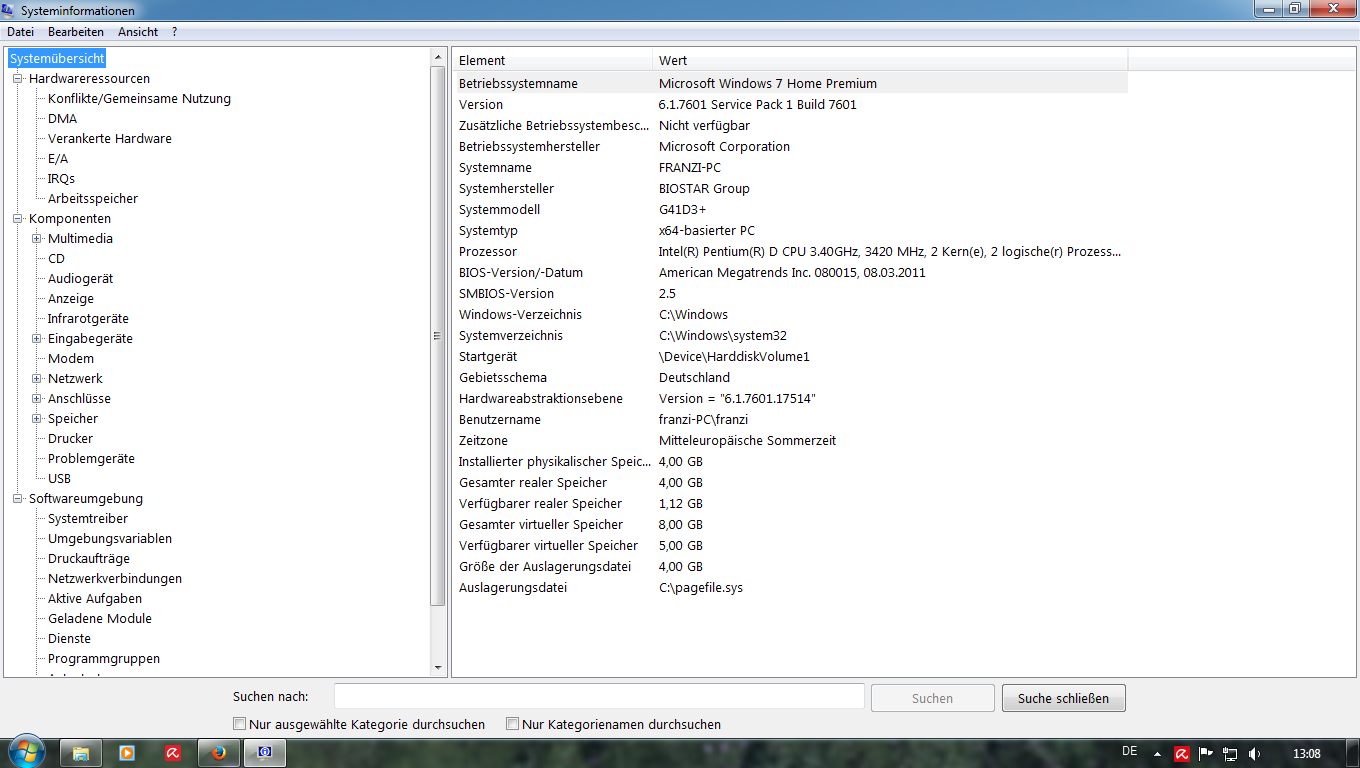Click the clock in the taskbar

coord(1306,753)
